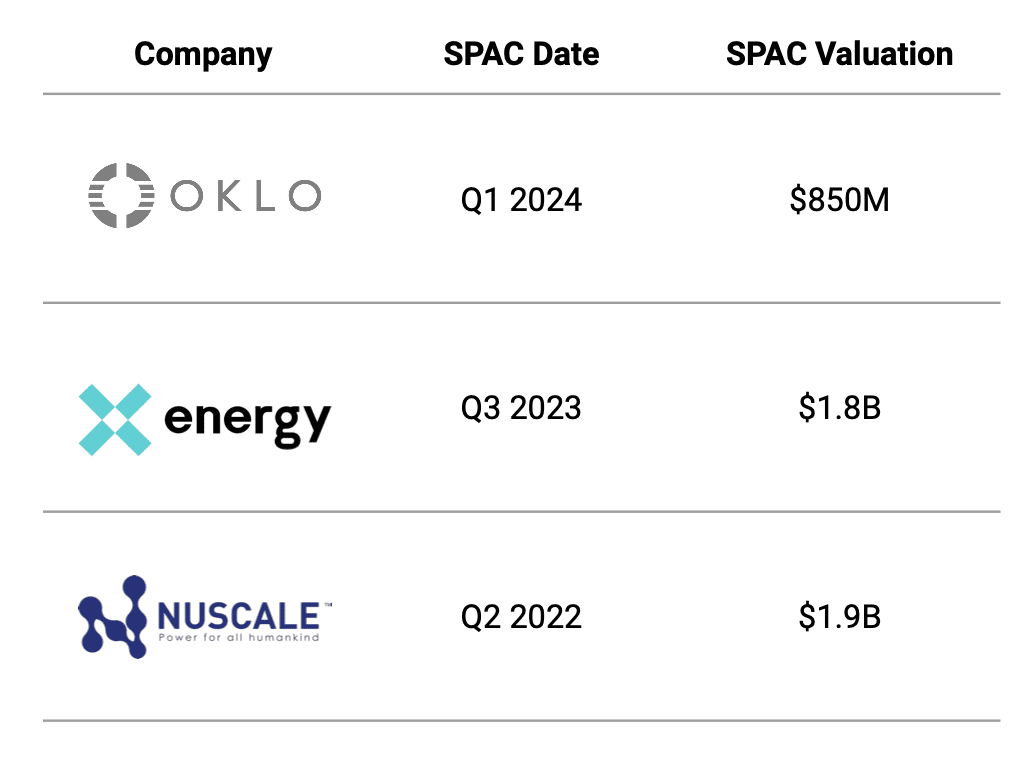
Task: Click the divider between X-energy and NuScale rows
Action: click(x=522, y=512)
